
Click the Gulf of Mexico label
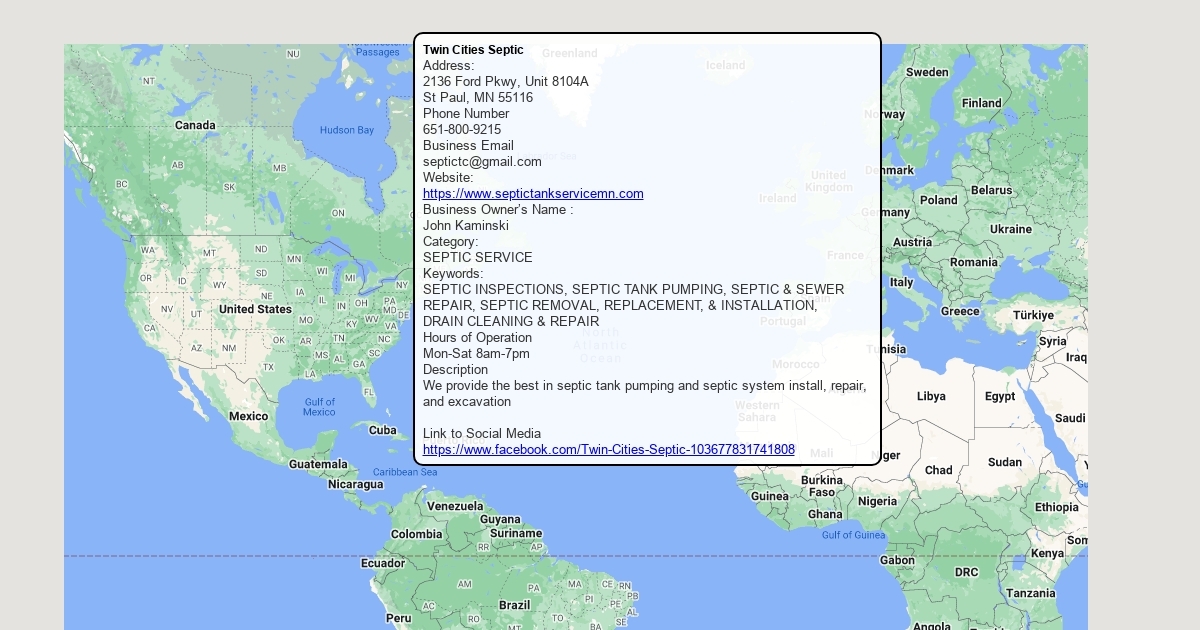[x=319, y=407]
